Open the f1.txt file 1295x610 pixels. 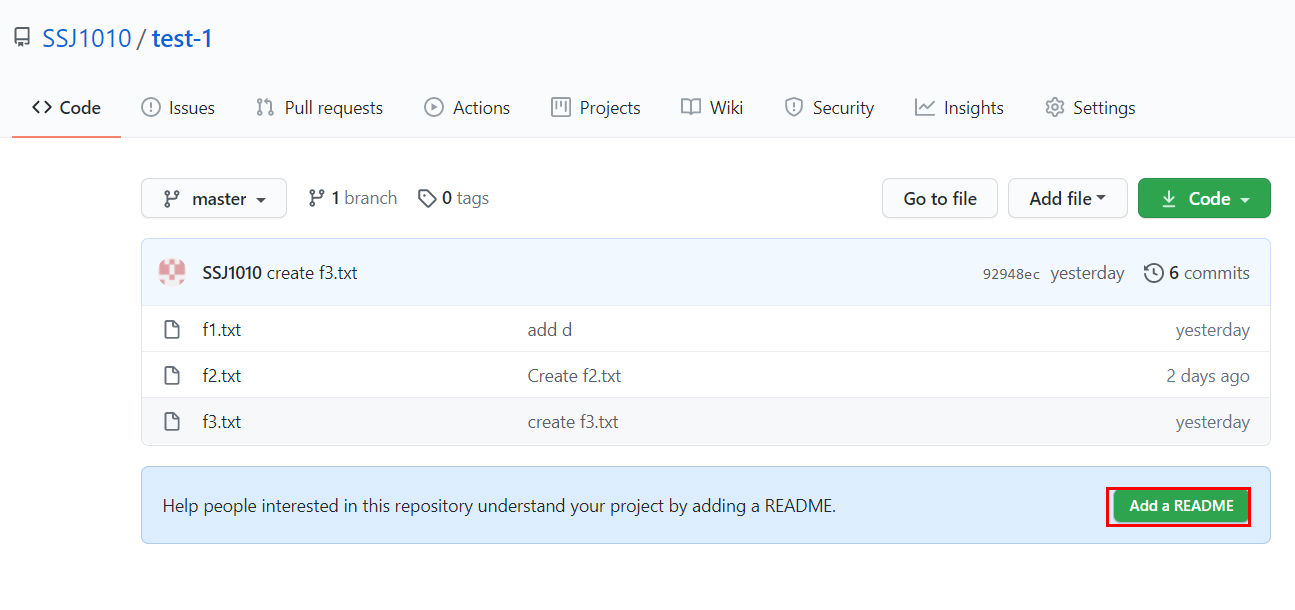coord(221,330)
